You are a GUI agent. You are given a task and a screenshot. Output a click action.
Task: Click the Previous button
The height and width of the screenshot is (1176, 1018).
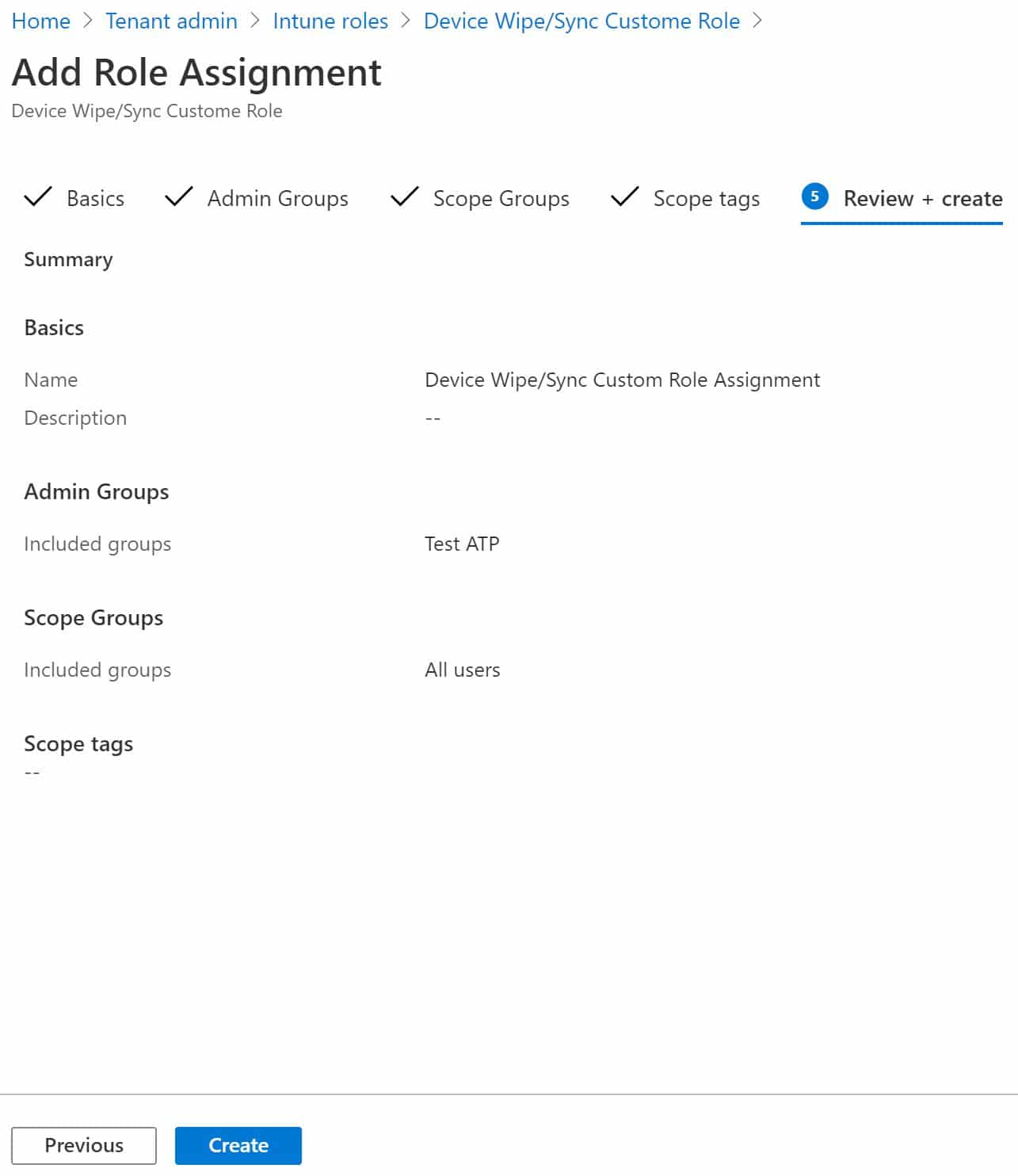[x=83, y=1145]
